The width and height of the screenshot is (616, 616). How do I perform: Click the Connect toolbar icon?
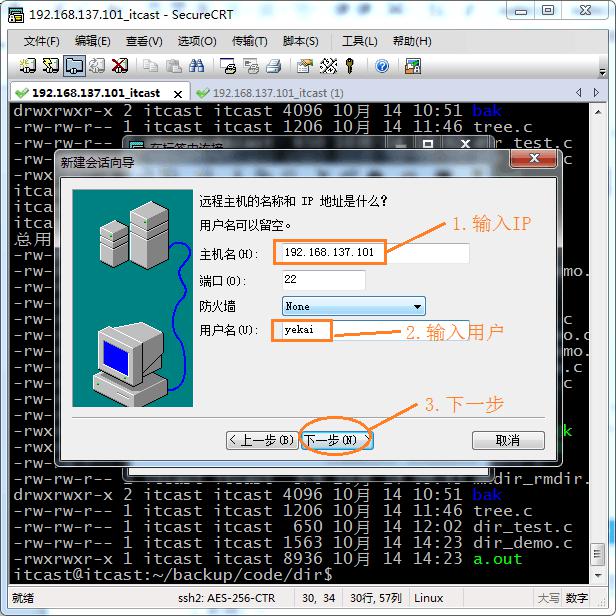pyautogui.click(x=28, y=66)
